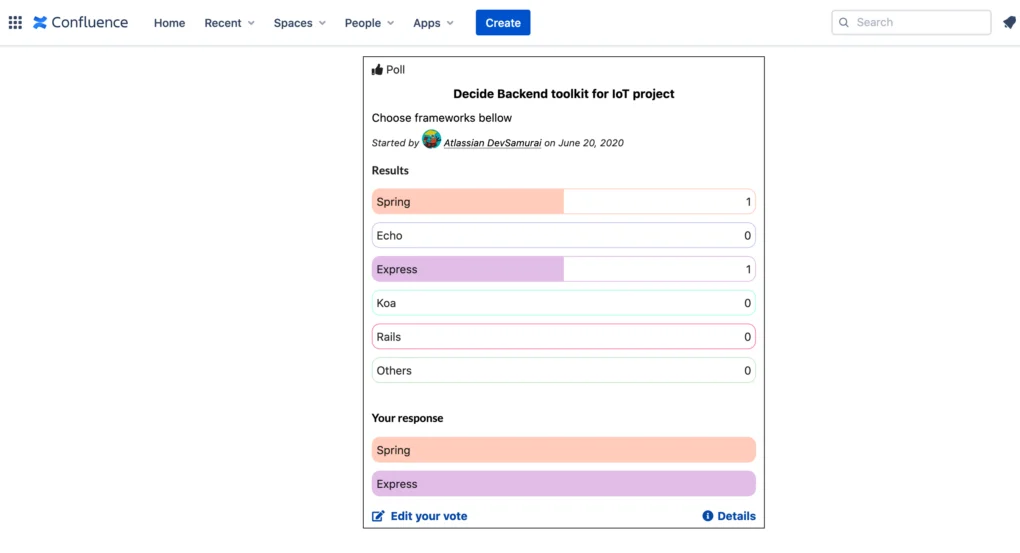Click the notifications icon beside the search box
Viewport: 1020px width, 553px height.
pos(1009,23)
